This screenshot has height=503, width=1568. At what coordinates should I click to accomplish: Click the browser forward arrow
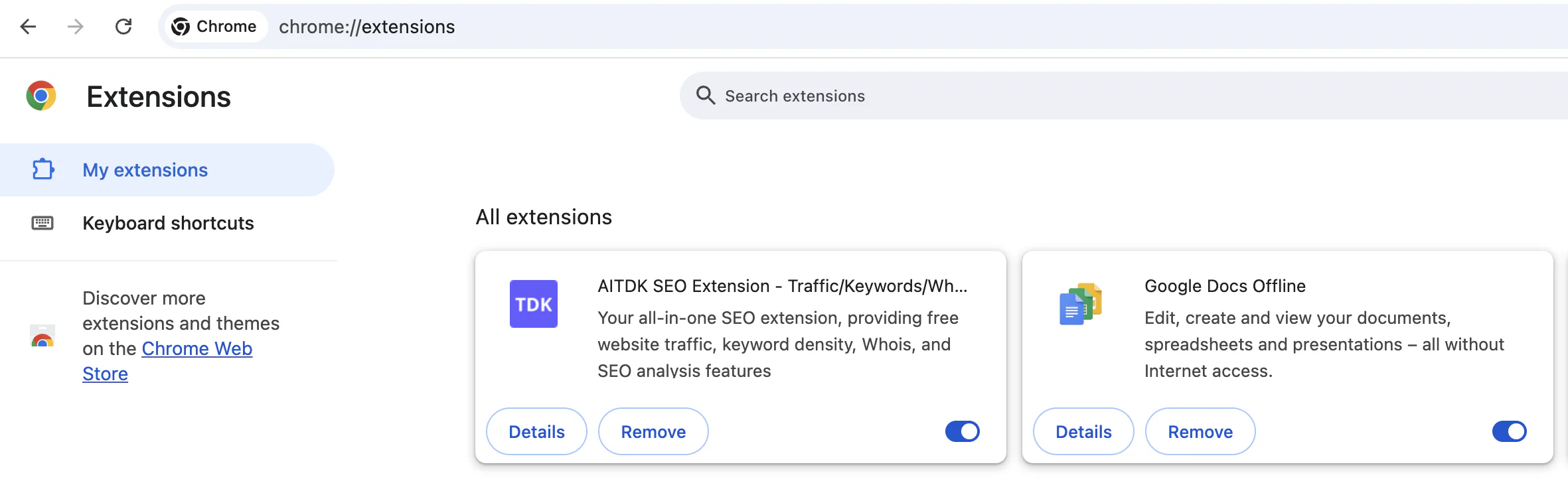coord(76,27)
